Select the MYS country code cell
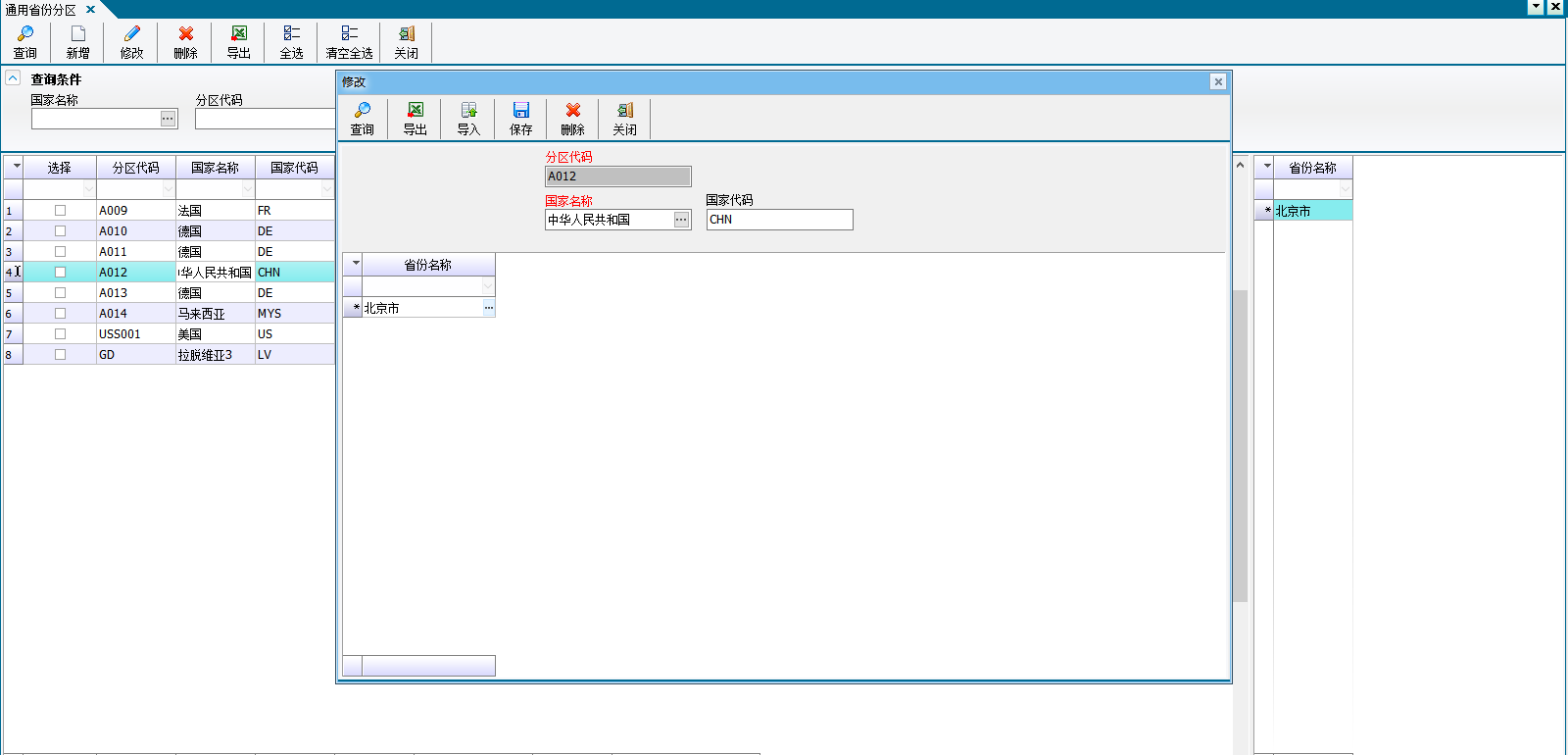The image size is (1568, 755). point(295,314)
